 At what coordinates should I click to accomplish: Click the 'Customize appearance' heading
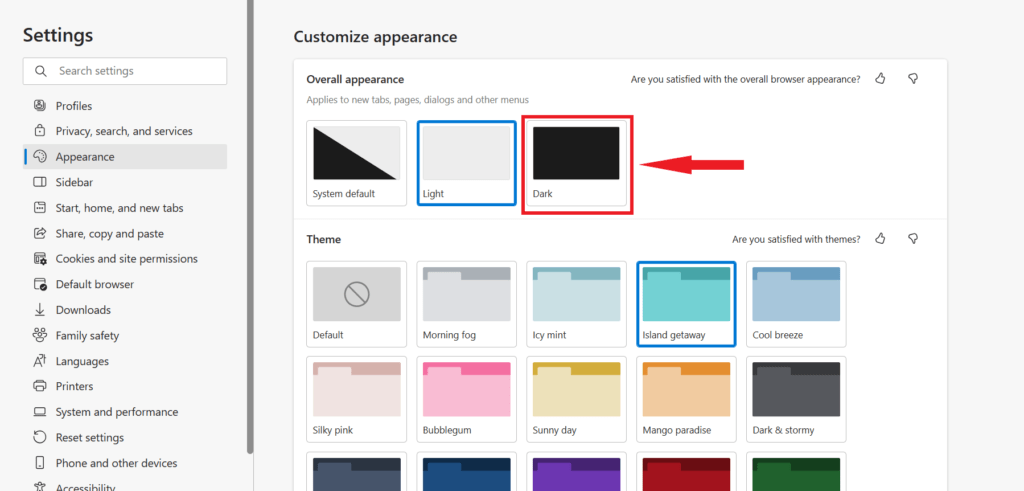point(375,37)
